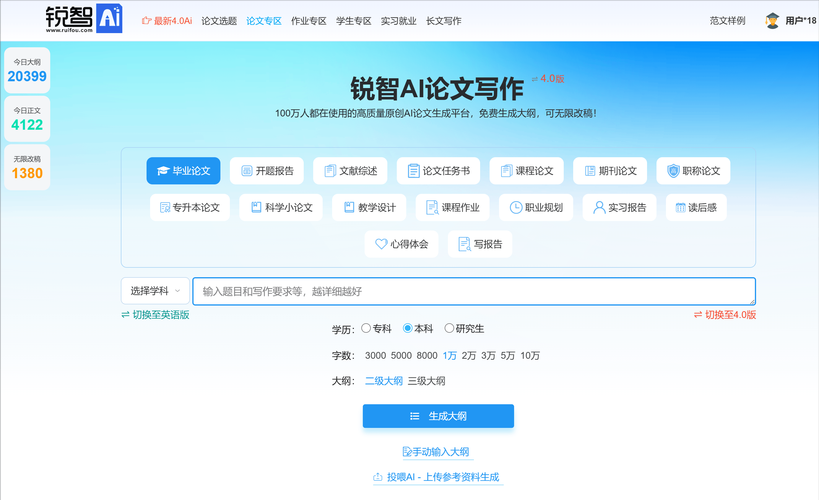The image size is (819, 500).
Task: Set word count to 2万
Action: 469,356
